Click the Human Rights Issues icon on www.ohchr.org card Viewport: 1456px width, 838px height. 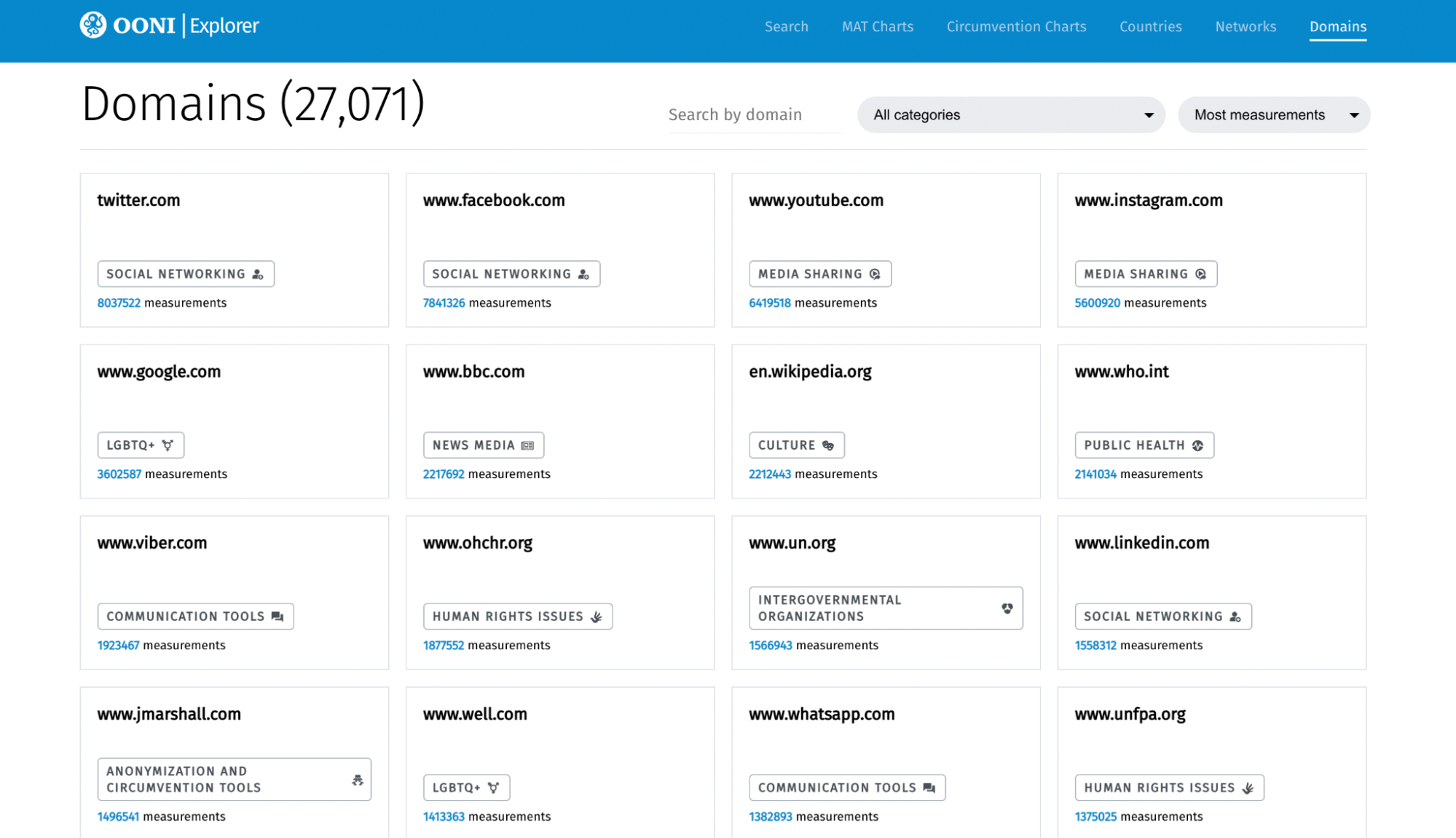click(596, 616)
